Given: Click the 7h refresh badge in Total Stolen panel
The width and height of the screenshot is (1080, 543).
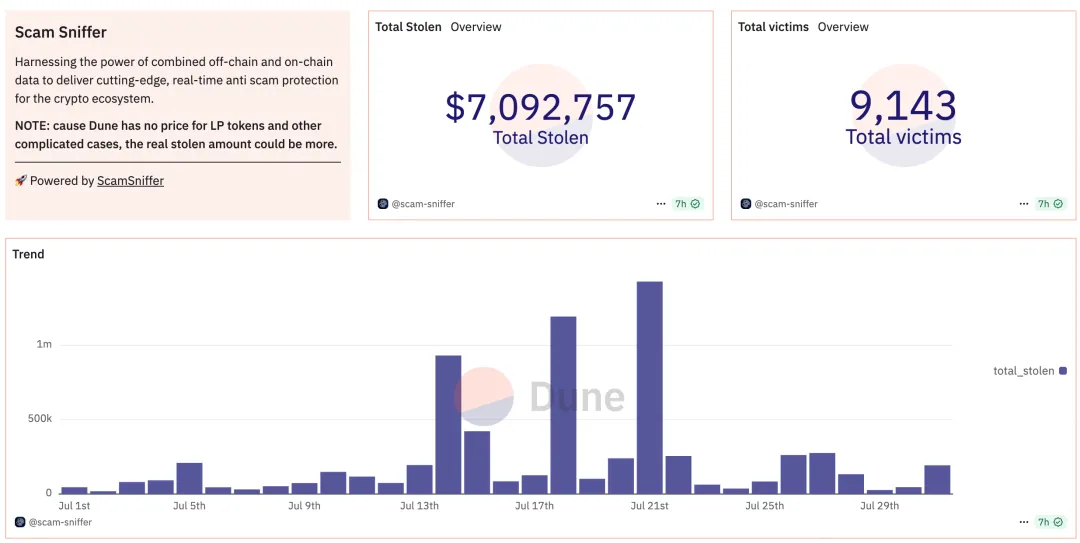Looking at the screenshot, I should click(688, 204).
